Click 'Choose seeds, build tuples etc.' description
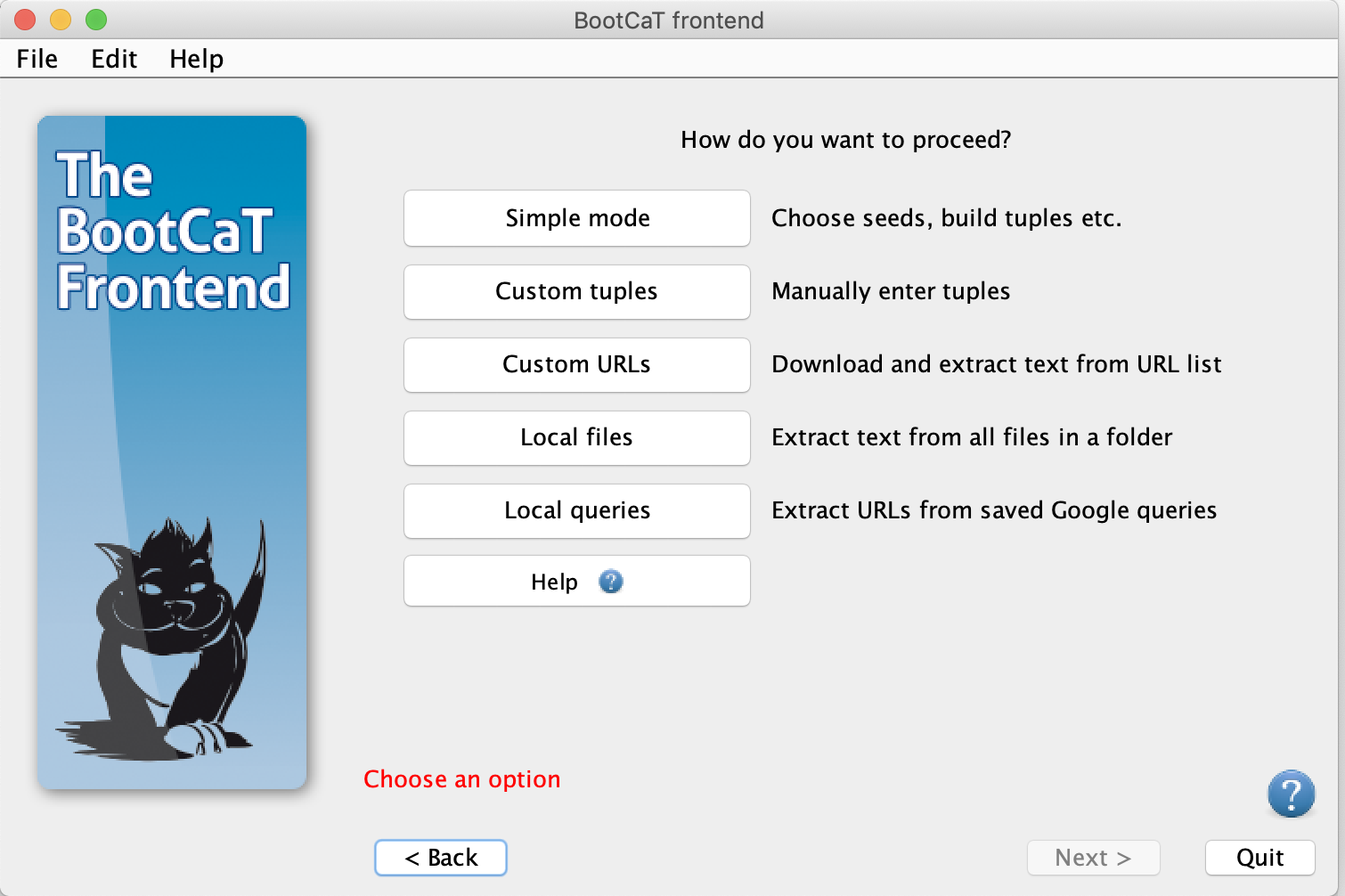 pyautogui.click(x=947, y=218)
